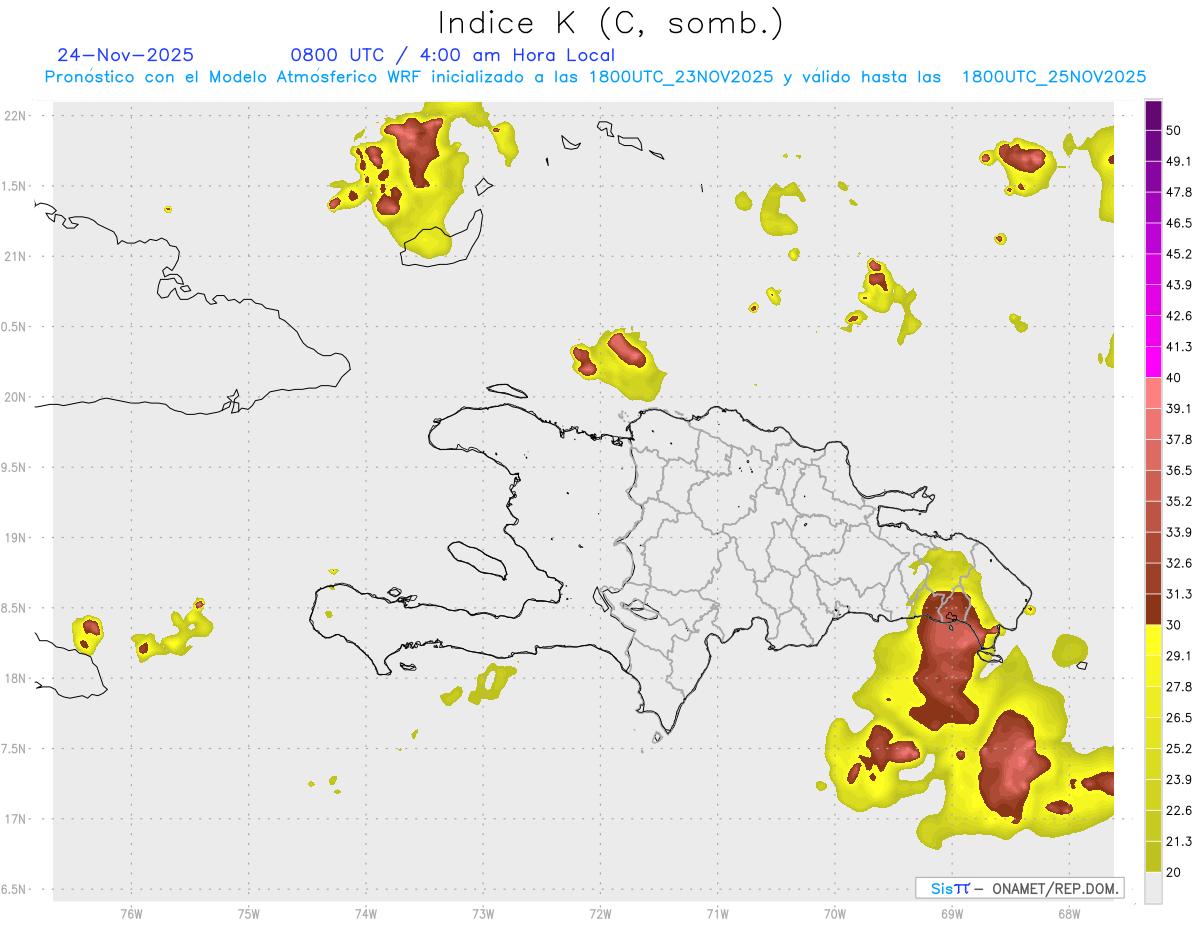Click the "35.2" color scale value
Image resolution: width=1200 pixels, height=927 pixels.
tap(1179, 501)
